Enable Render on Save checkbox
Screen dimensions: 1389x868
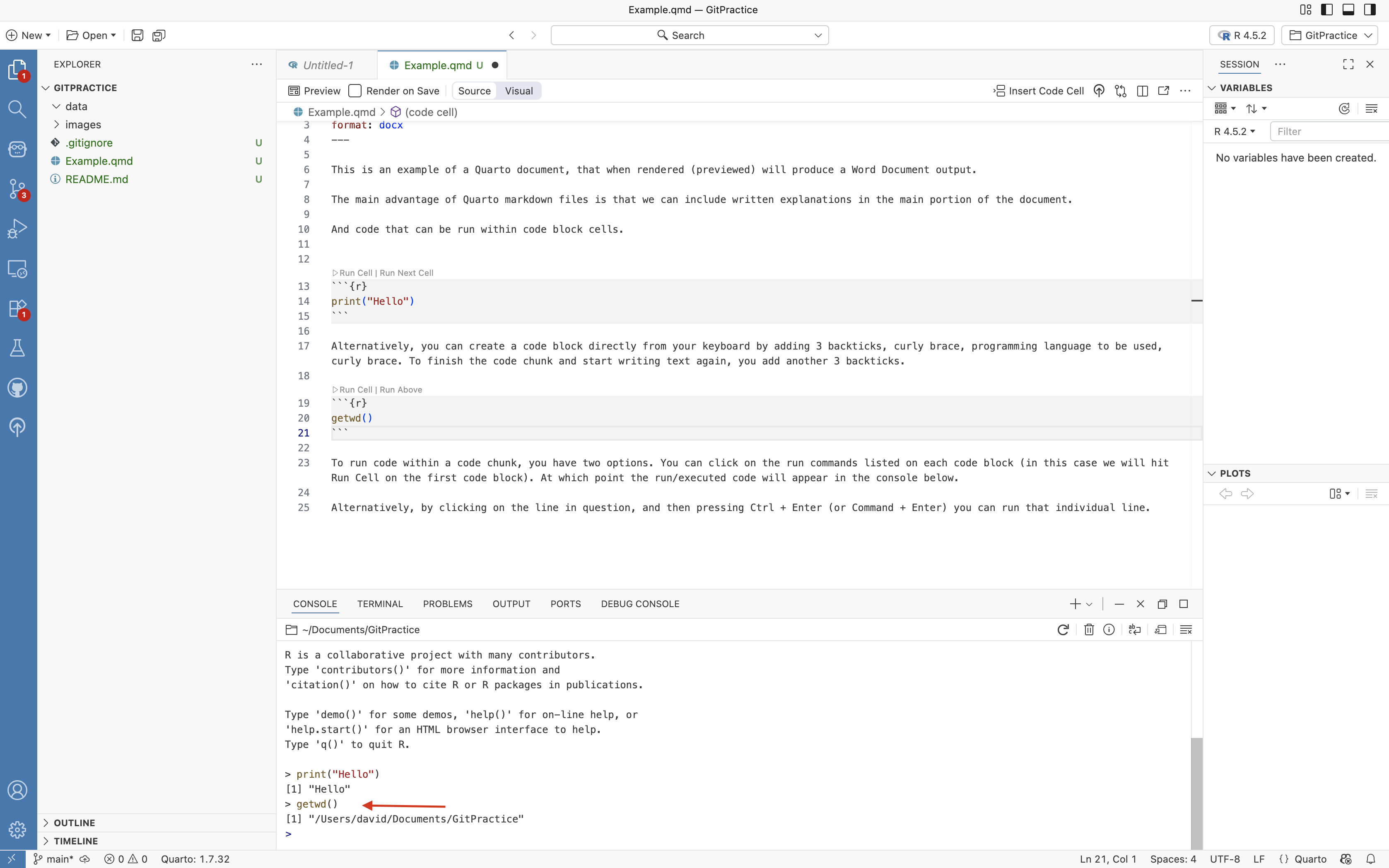[x=355, y=91]
